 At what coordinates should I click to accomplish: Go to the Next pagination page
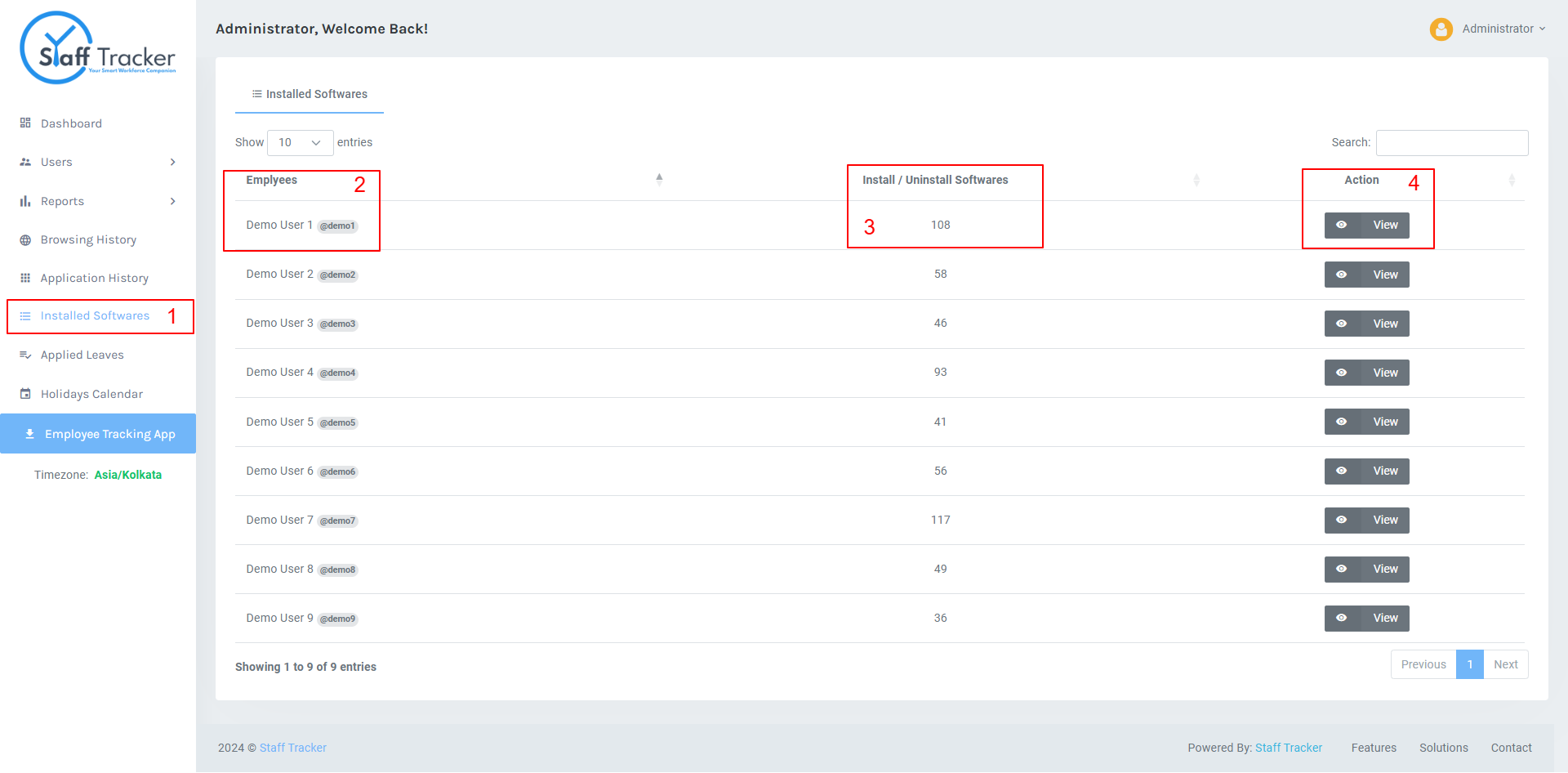1506,664
